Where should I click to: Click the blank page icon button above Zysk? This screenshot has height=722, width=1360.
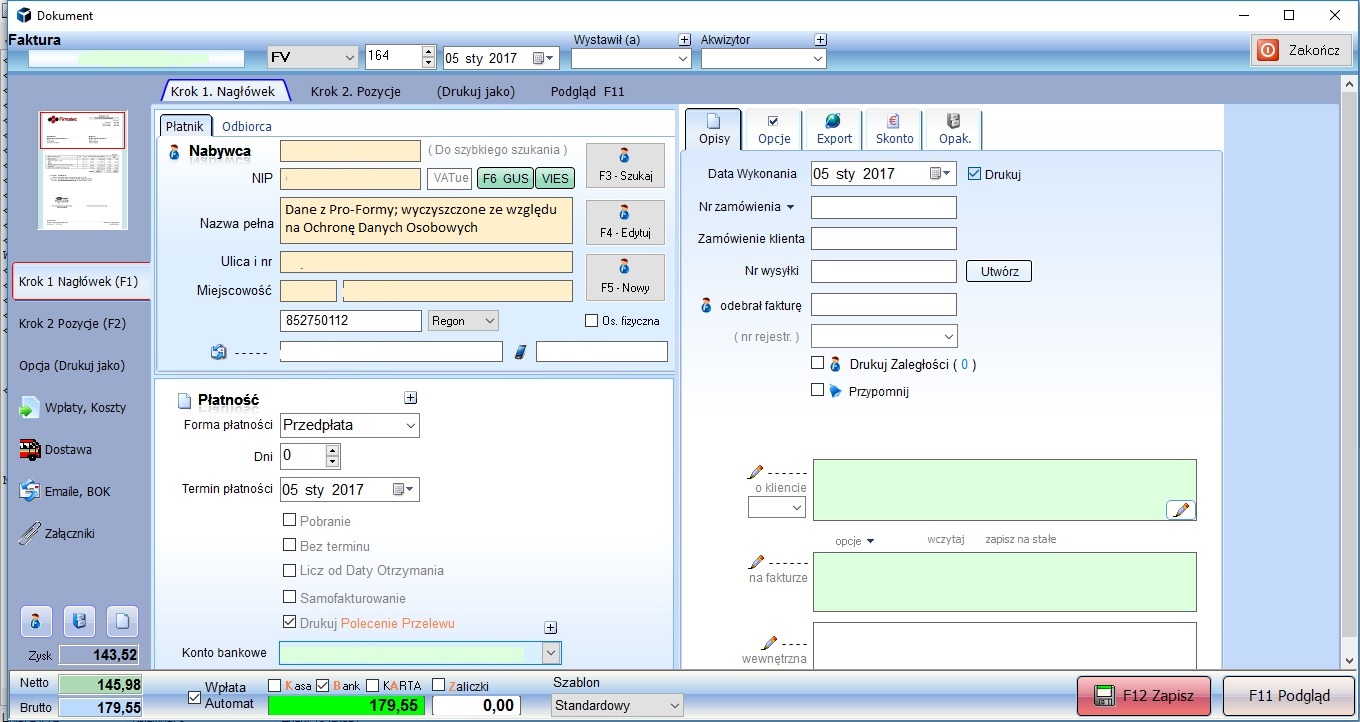pos(122,621)
